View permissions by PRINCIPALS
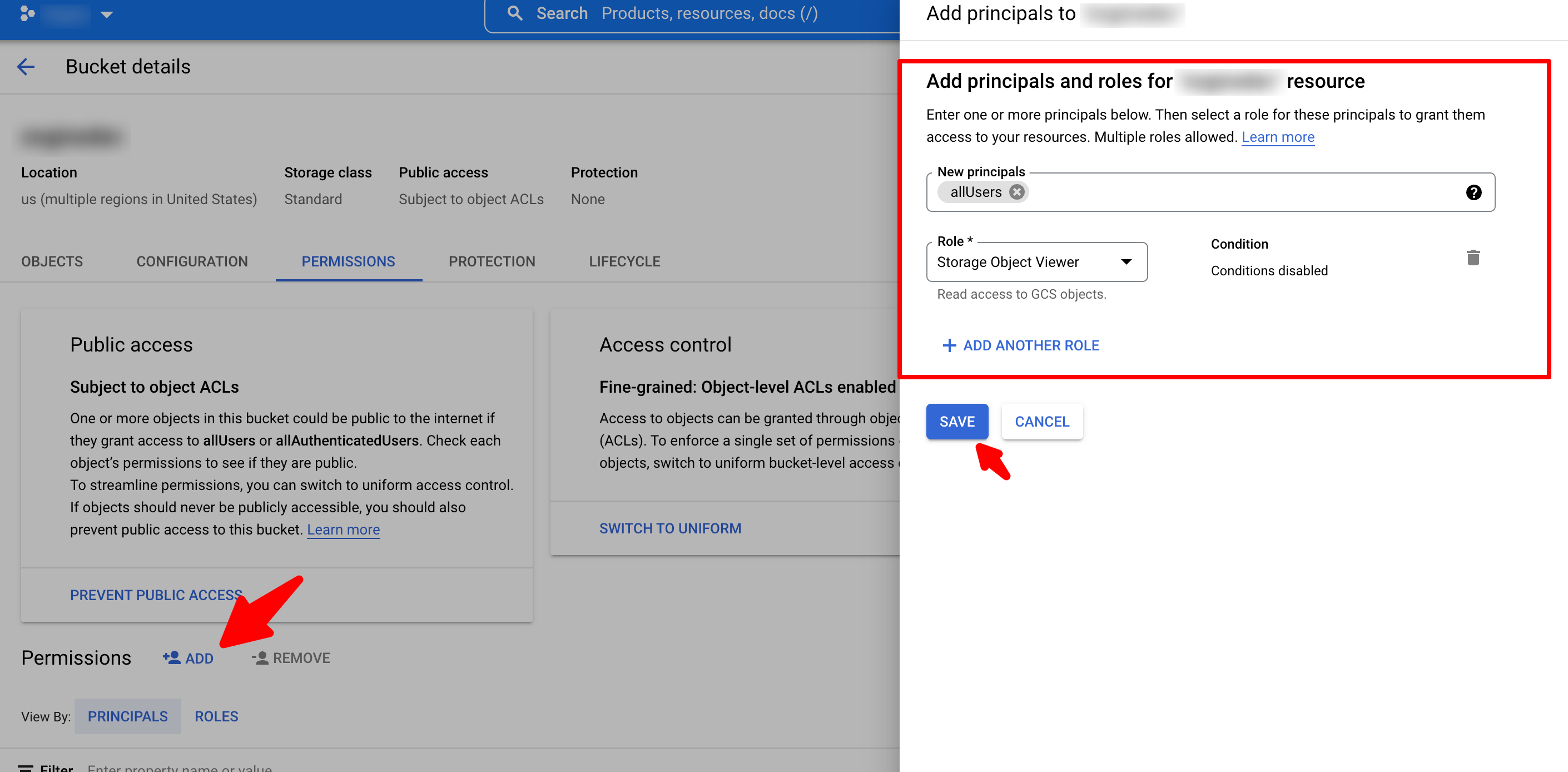This screenshot has height=772, width=1568. pos(127,716)
